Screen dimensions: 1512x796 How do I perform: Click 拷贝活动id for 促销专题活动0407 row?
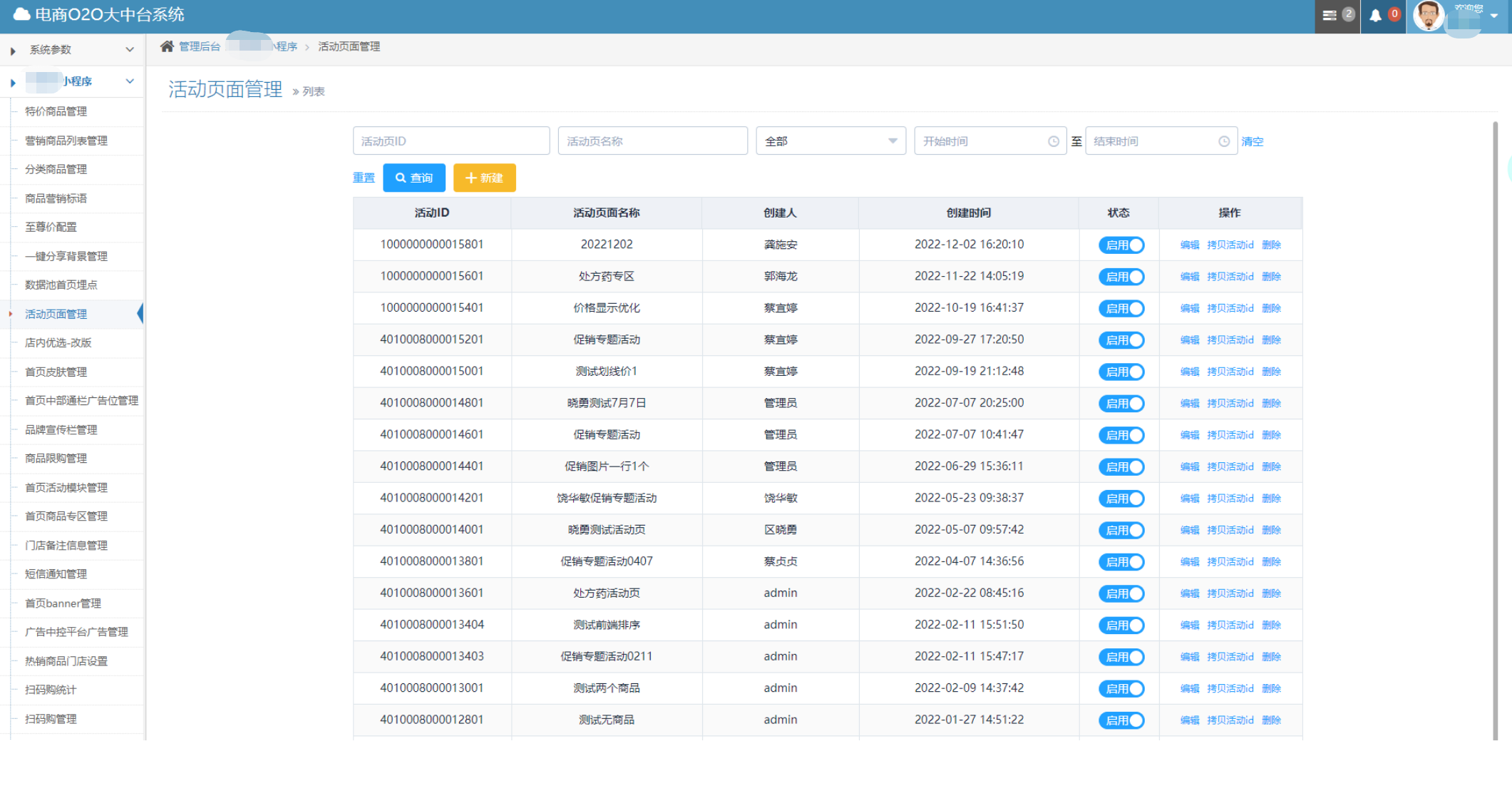pos(1230,562)
